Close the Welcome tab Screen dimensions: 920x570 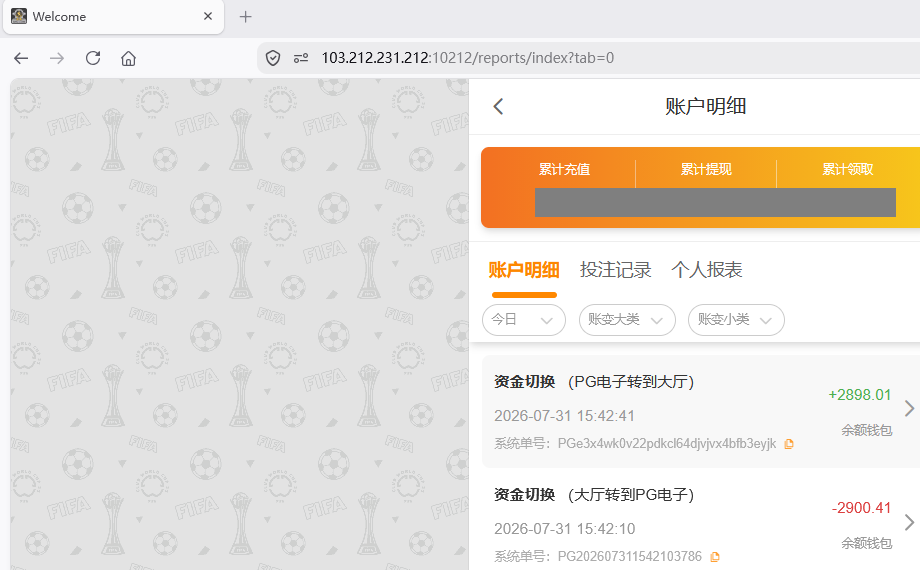coord(208,16)
